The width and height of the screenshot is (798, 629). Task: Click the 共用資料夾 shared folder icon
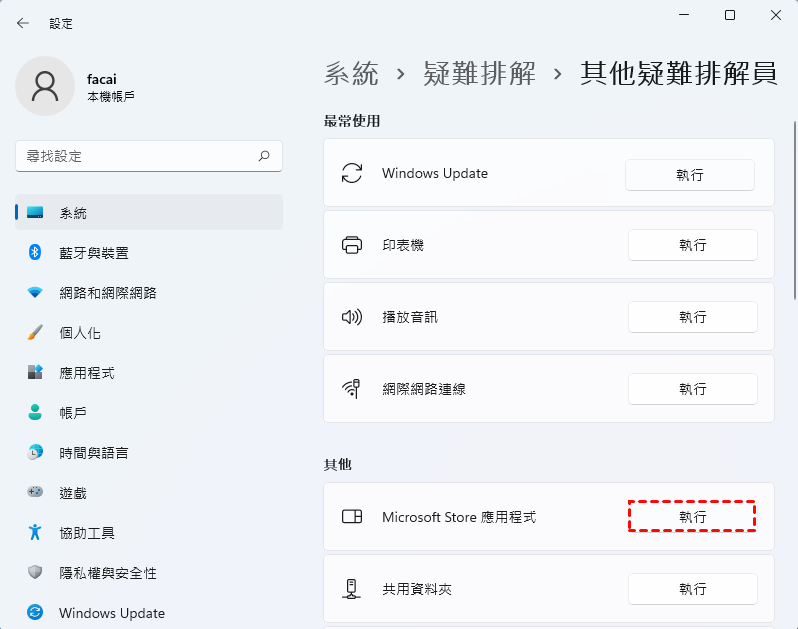(x=352, y=589)
